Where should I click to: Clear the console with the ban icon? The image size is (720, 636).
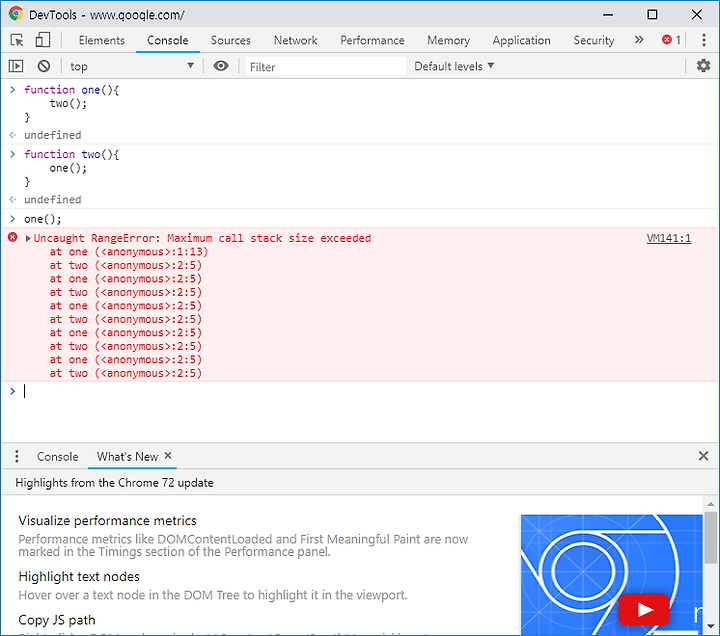[x=44, y=66]
